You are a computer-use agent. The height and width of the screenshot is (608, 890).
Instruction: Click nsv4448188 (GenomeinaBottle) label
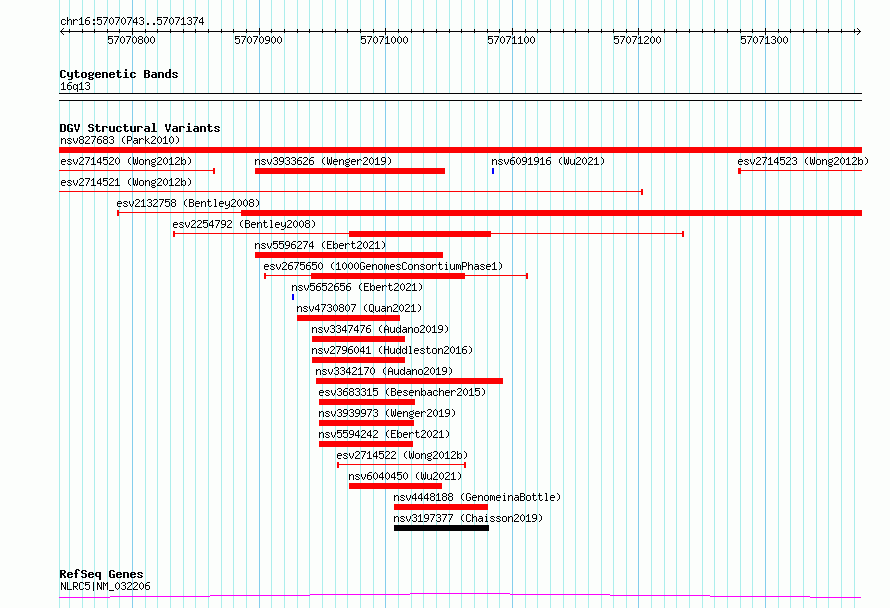[x=477, y=497]
